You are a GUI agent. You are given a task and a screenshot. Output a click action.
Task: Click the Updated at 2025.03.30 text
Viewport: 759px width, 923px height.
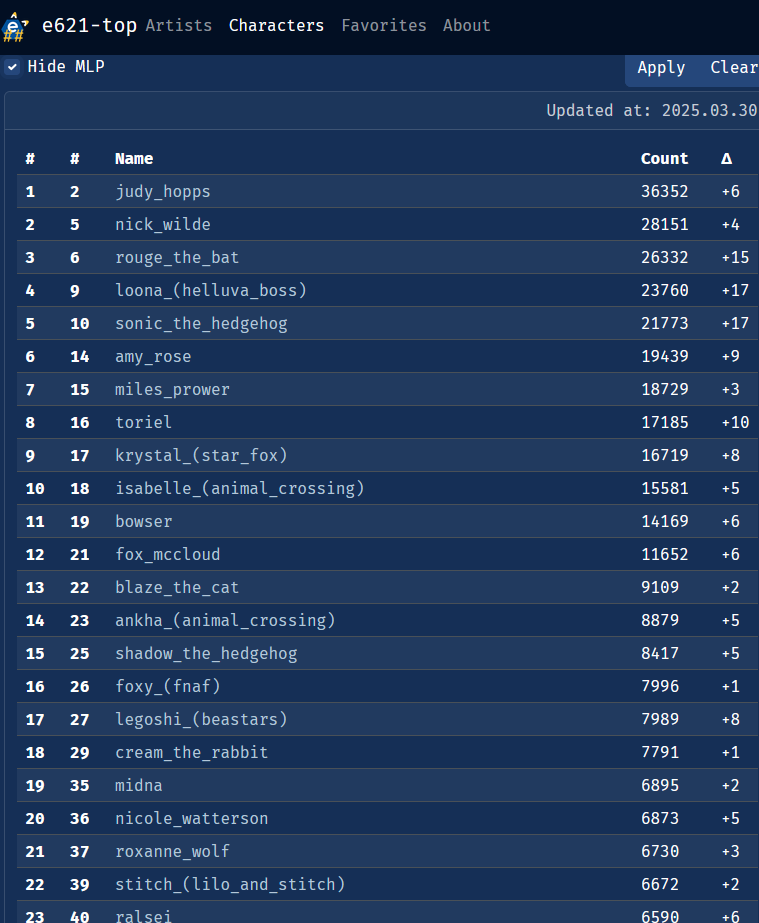[652, 111]
